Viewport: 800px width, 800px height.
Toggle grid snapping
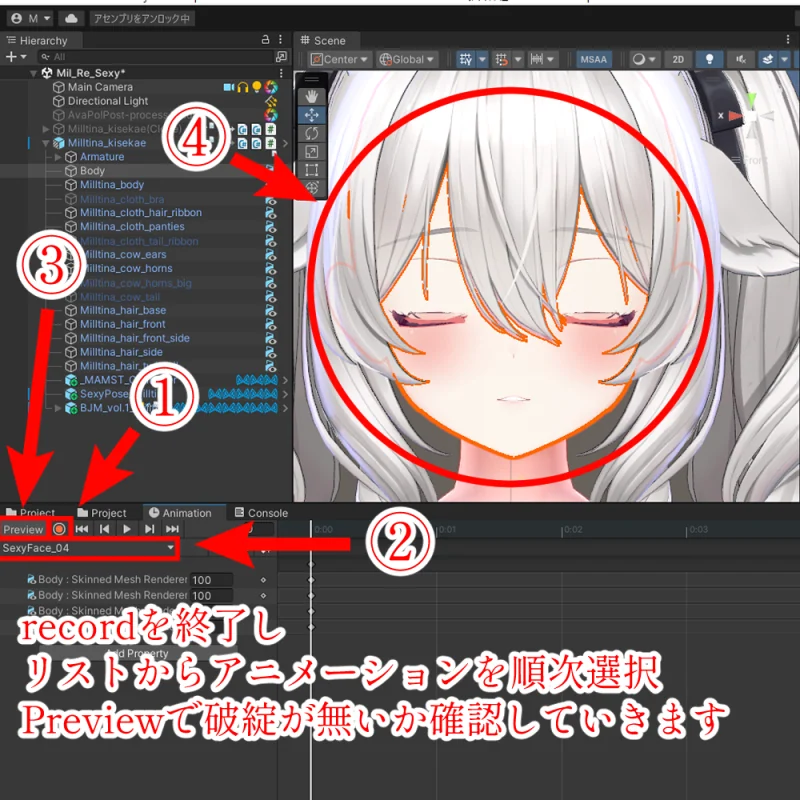click(x=502, y=59)
